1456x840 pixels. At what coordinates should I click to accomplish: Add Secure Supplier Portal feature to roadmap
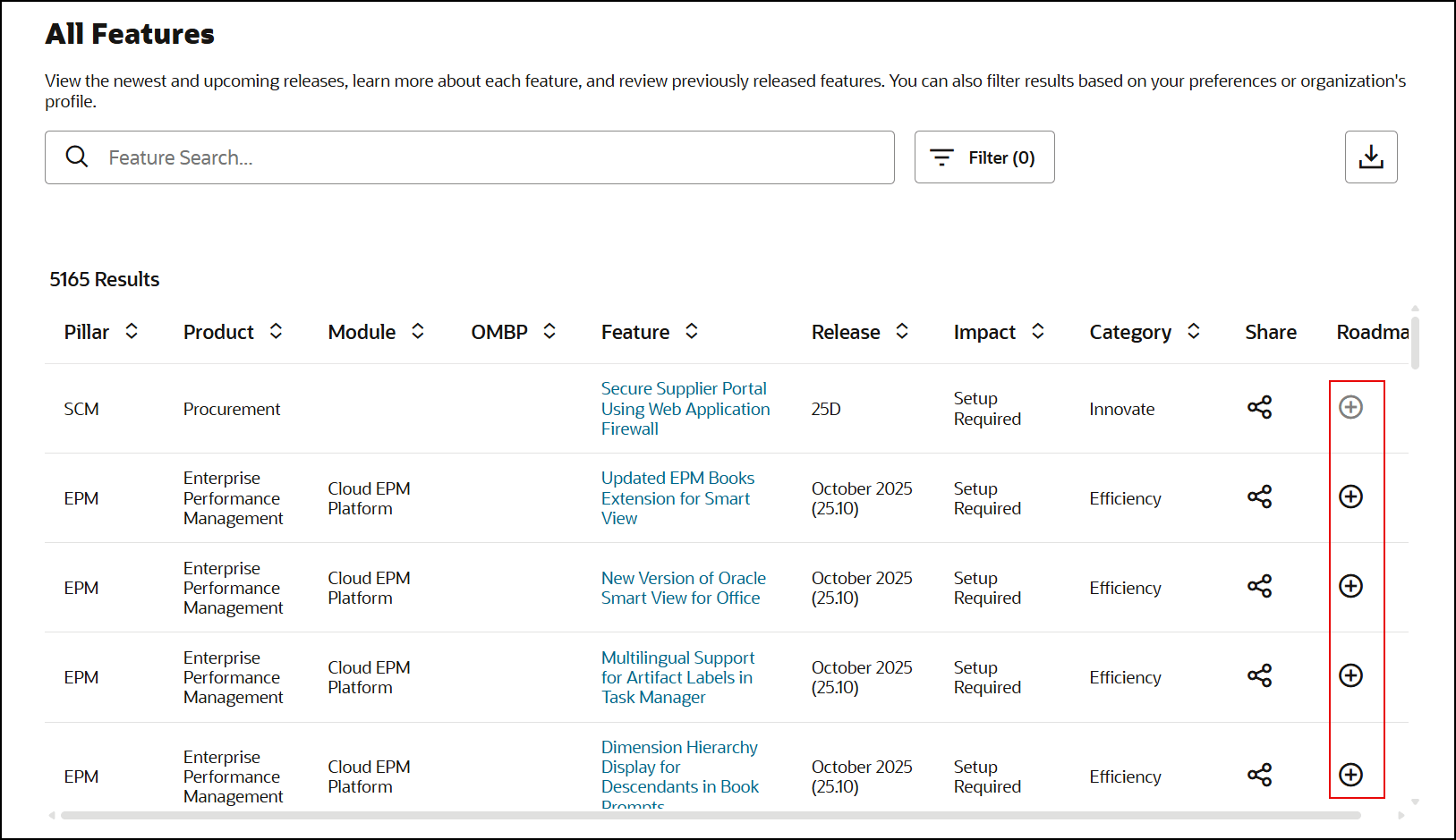click(x=1350, y=408)
